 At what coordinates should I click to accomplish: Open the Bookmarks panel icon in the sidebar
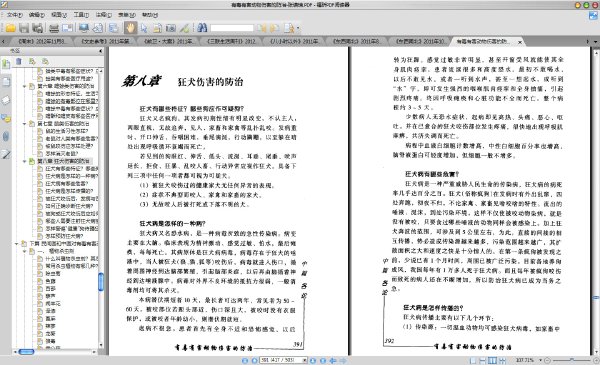[6, 64]
